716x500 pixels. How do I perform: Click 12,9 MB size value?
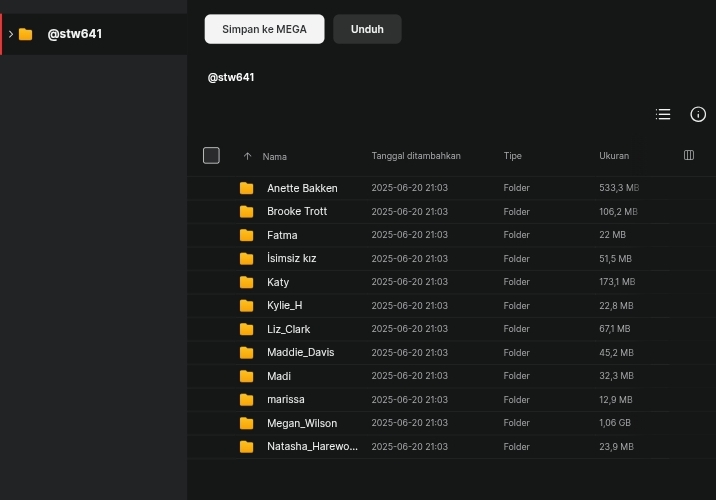[616, 400]
